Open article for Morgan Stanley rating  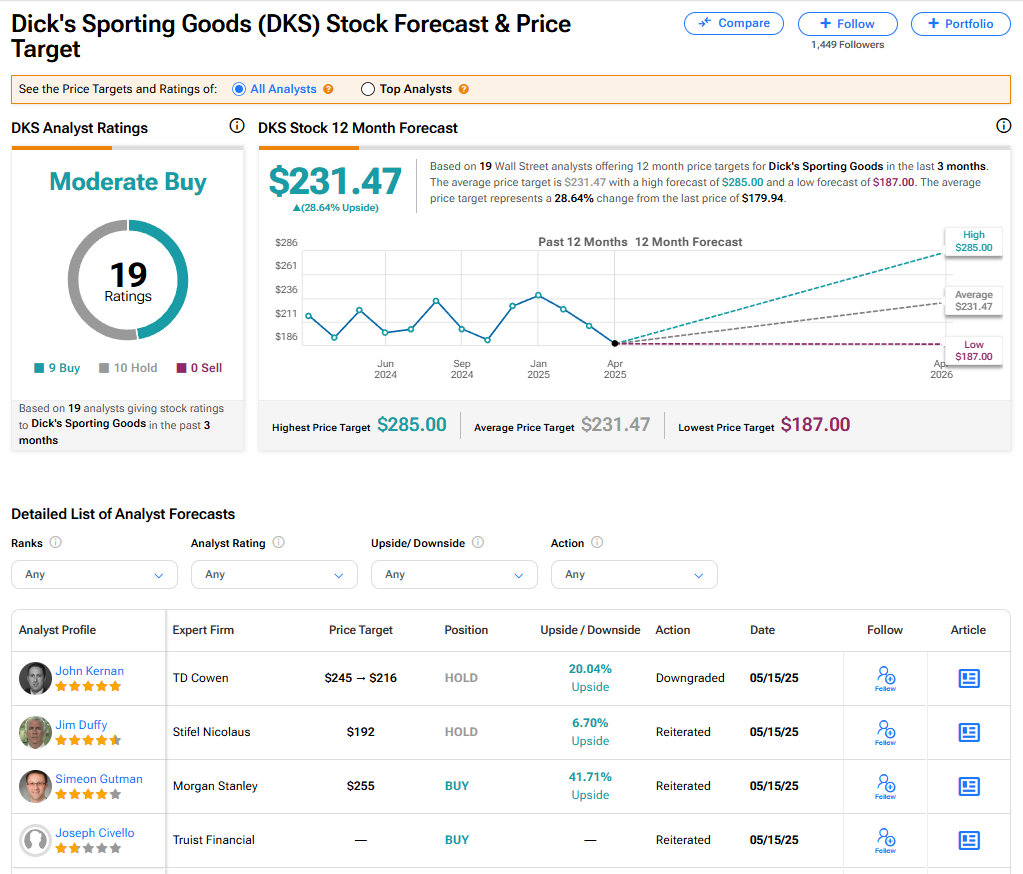pyautogui.click(x=969, y=787)
